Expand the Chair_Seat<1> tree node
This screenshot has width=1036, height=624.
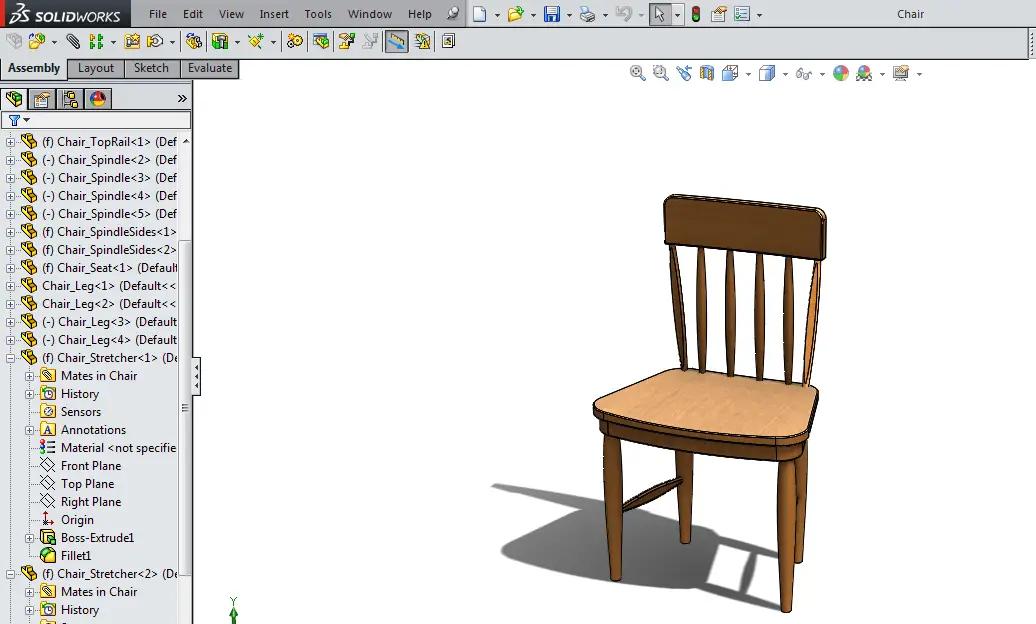(10, 268)
